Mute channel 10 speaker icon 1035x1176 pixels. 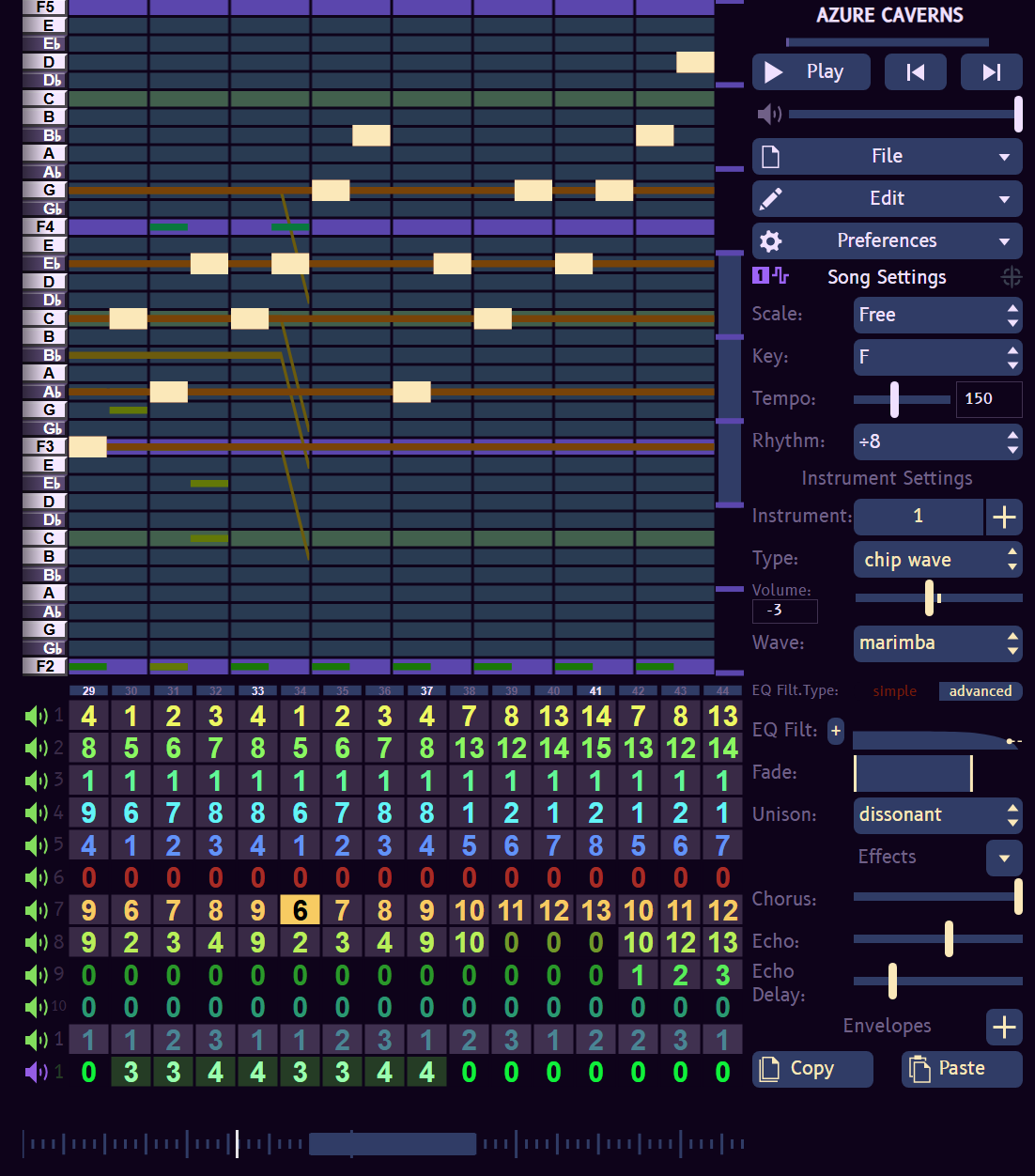tap(36, 1008)
